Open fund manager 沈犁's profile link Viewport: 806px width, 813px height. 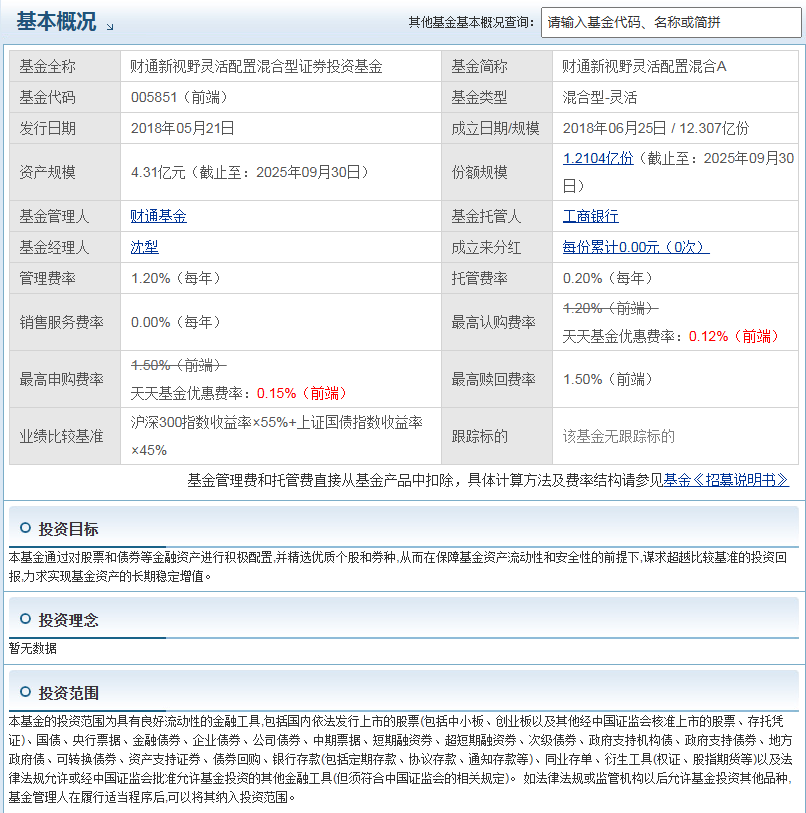point(145,247)
